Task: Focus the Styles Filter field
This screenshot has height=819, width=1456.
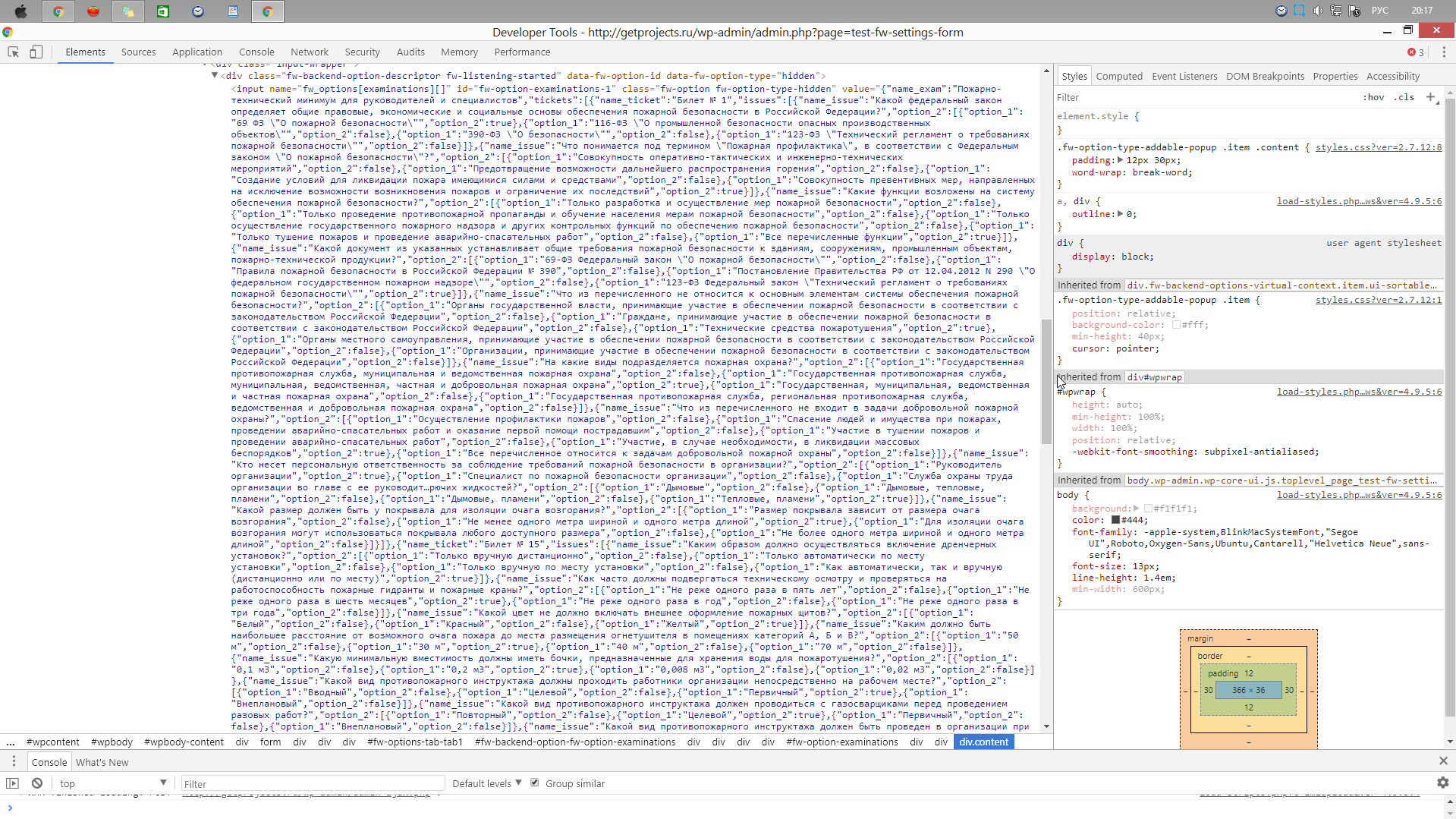Action: click(x=1206, y=97)
